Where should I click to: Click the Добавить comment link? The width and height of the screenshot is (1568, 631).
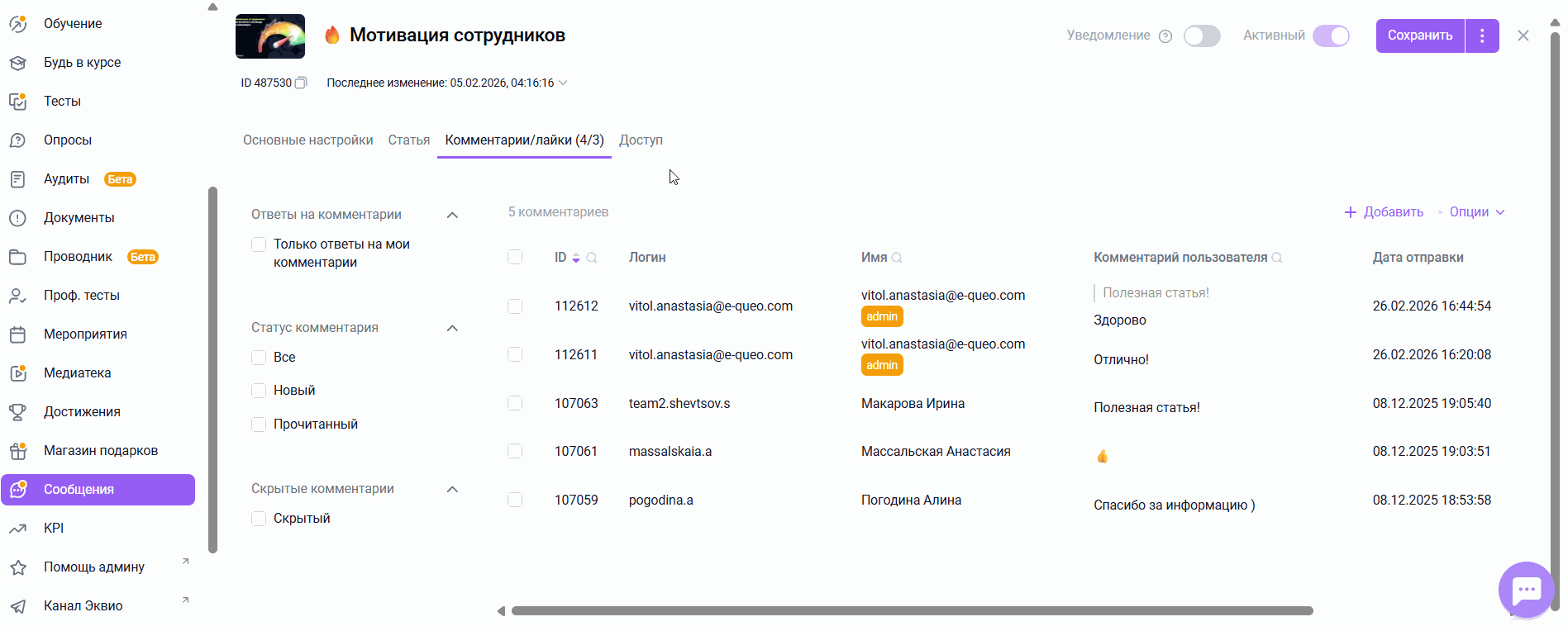click(x=1384, y=212)
